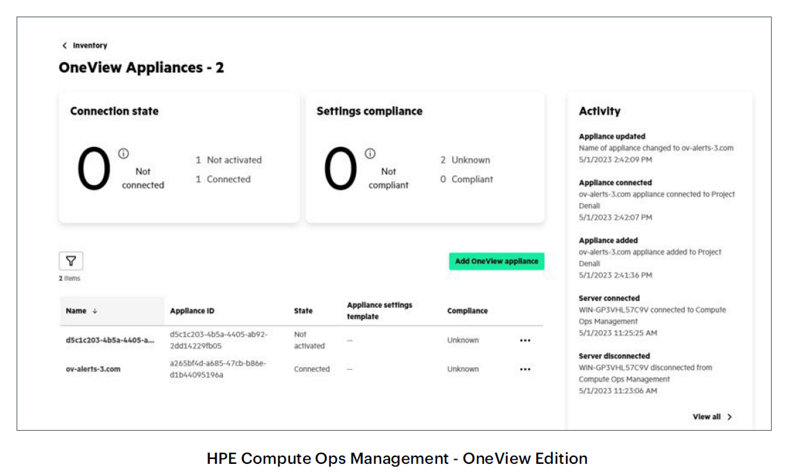Viewport: 800px width, 475px height.
Task: Filter by 1 Not activated count
Action: coord(229,160)
